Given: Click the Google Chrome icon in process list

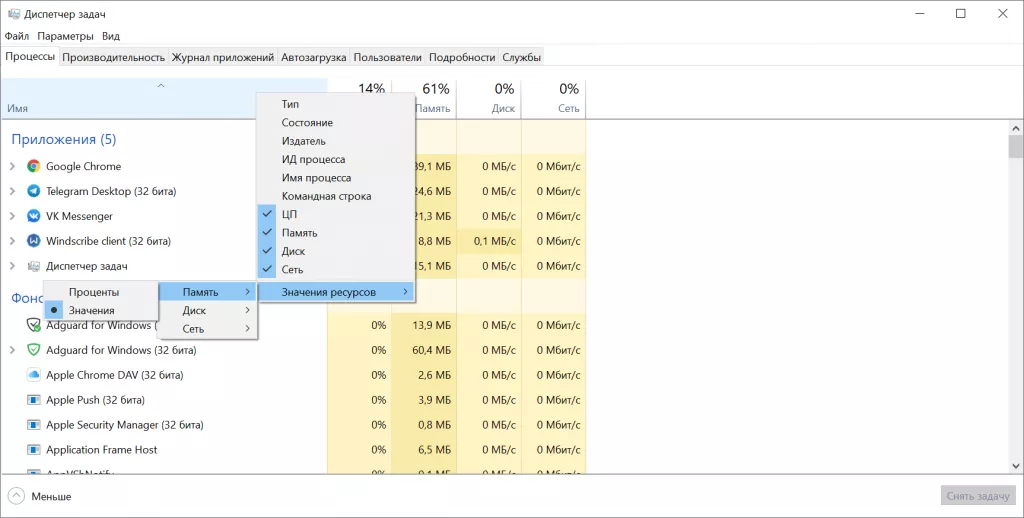Looking at the screenshot, I should coord(33,167).
